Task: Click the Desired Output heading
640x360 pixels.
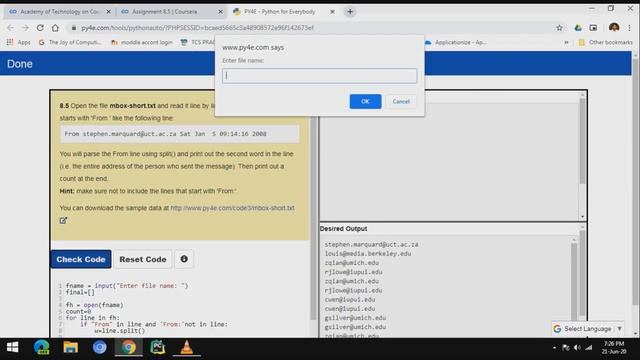Action: click(x=343, y=229)
